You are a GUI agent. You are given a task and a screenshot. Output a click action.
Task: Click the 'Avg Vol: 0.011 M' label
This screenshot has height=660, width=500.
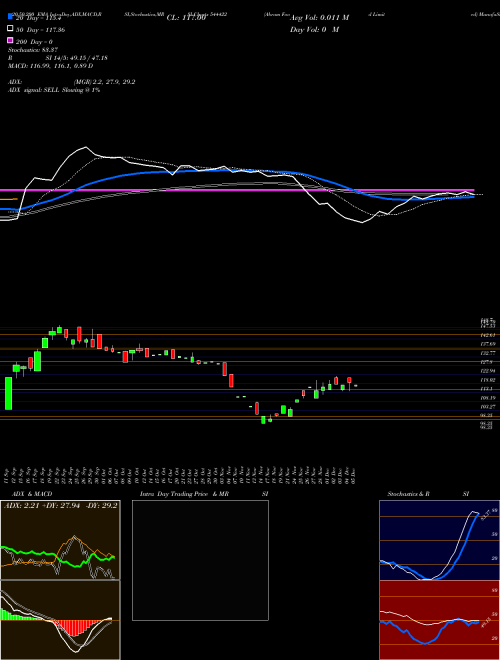319,18
